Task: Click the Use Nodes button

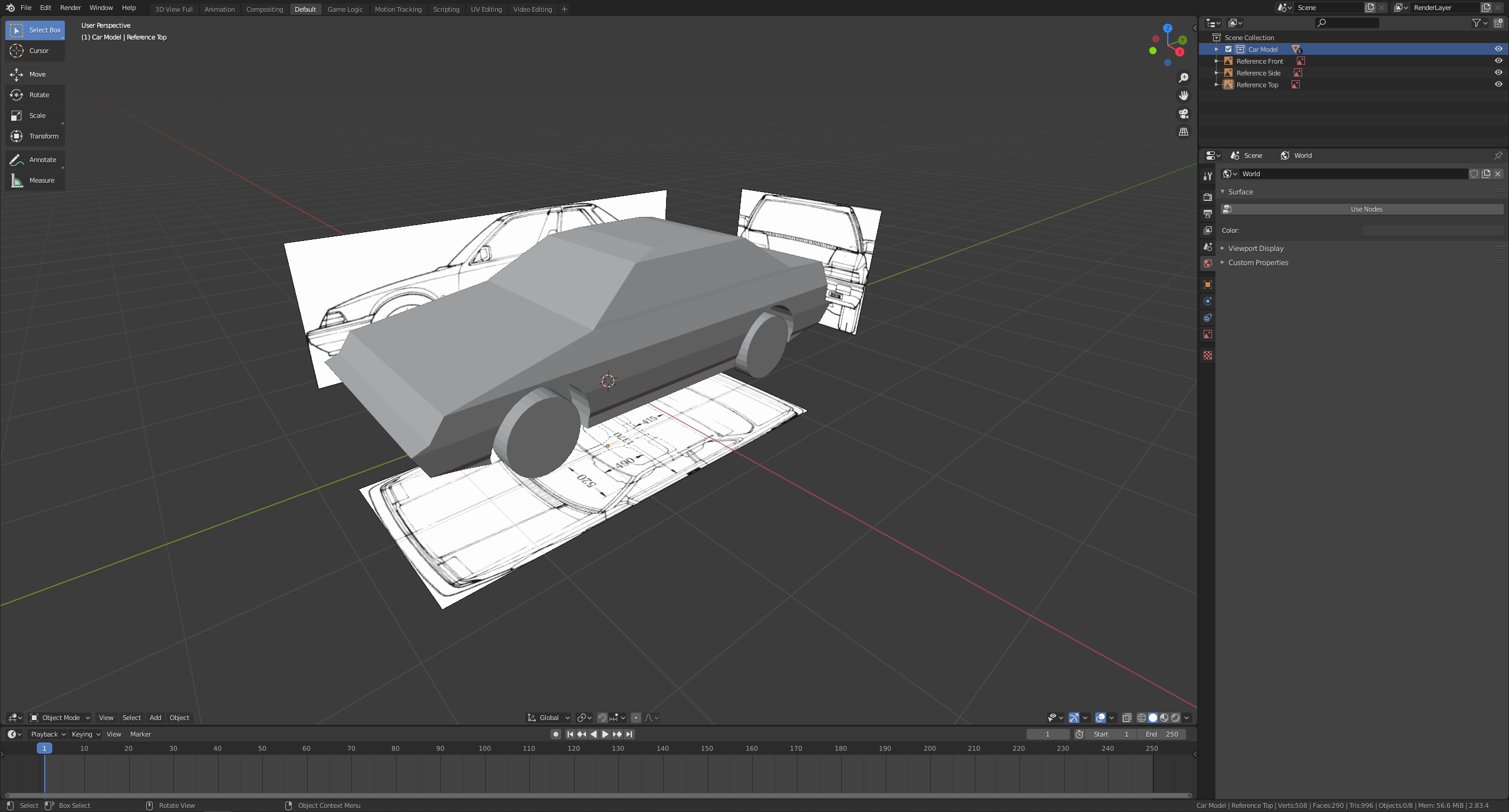Action: coord(1365,209)
